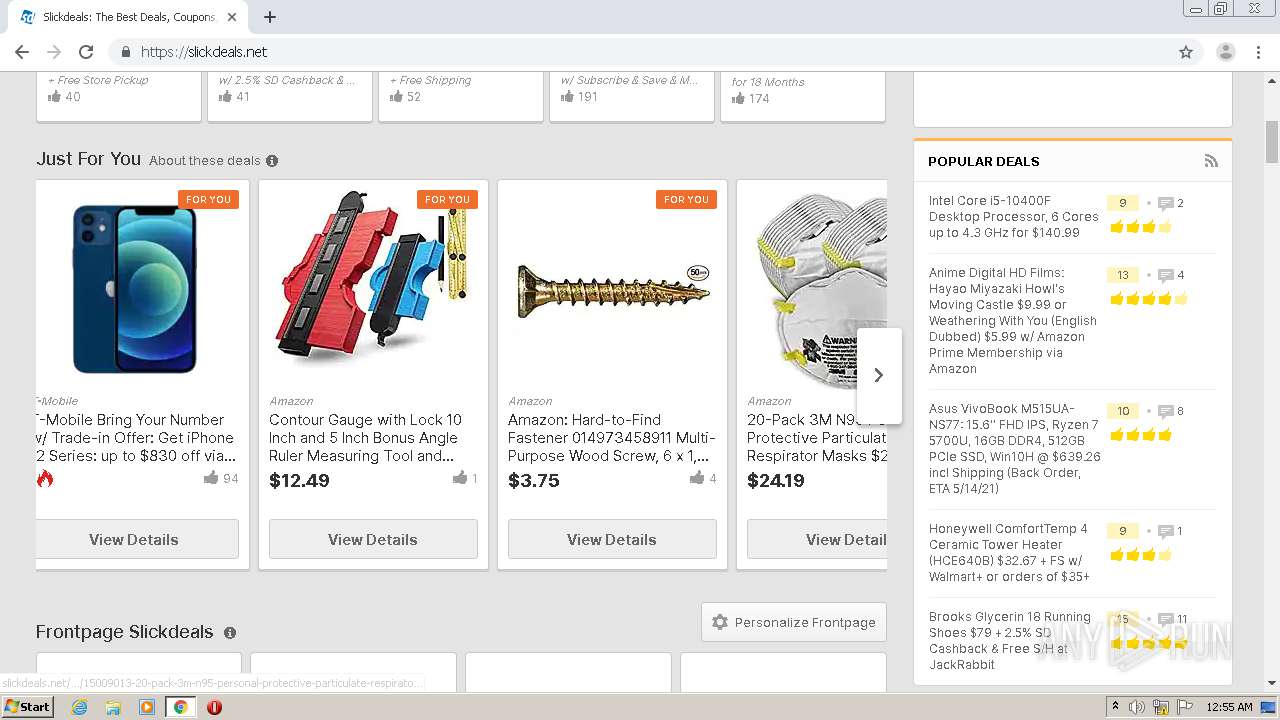Open the file explorer taskbar icon
The width and height of the screenshot is (1280, 720).
pos(113,707)
